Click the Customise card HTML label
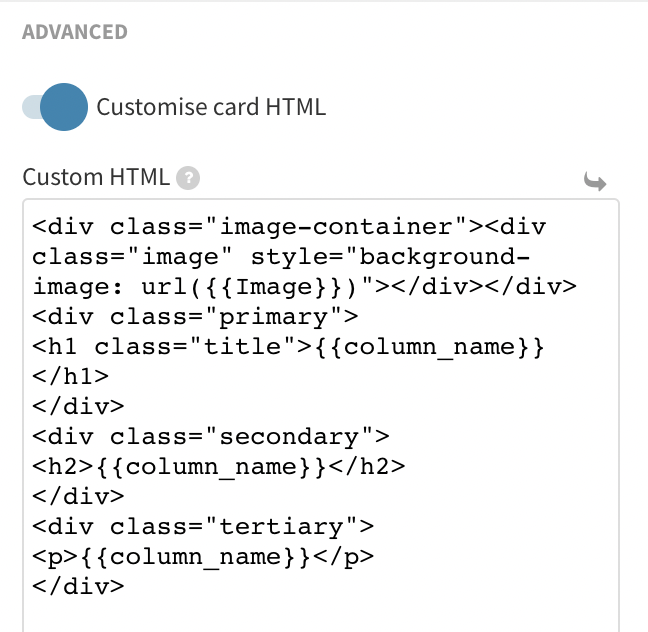This screenshot has height=632, width=648. [211, 107]
